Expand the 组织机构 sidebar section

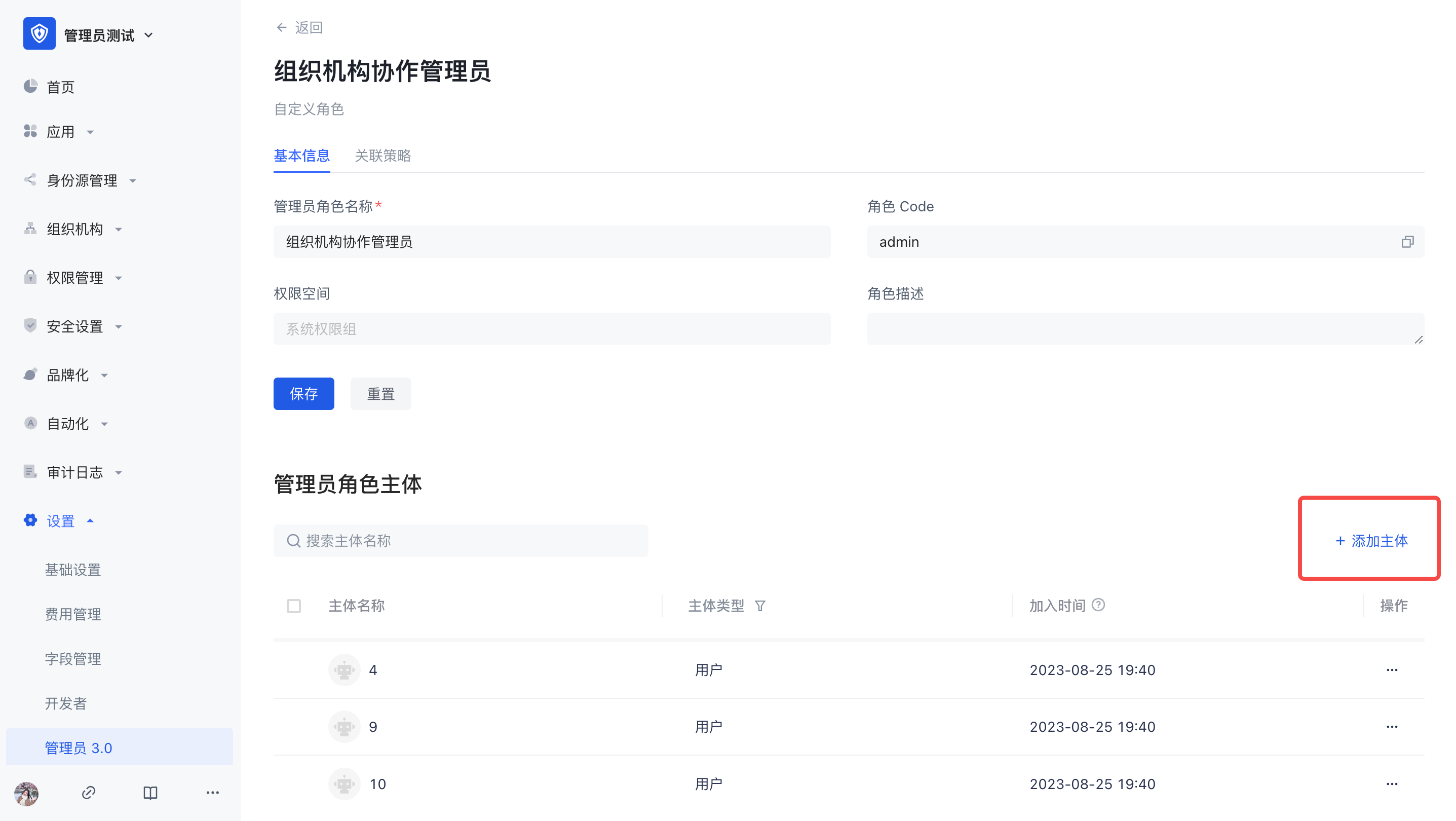click(74, 229)
